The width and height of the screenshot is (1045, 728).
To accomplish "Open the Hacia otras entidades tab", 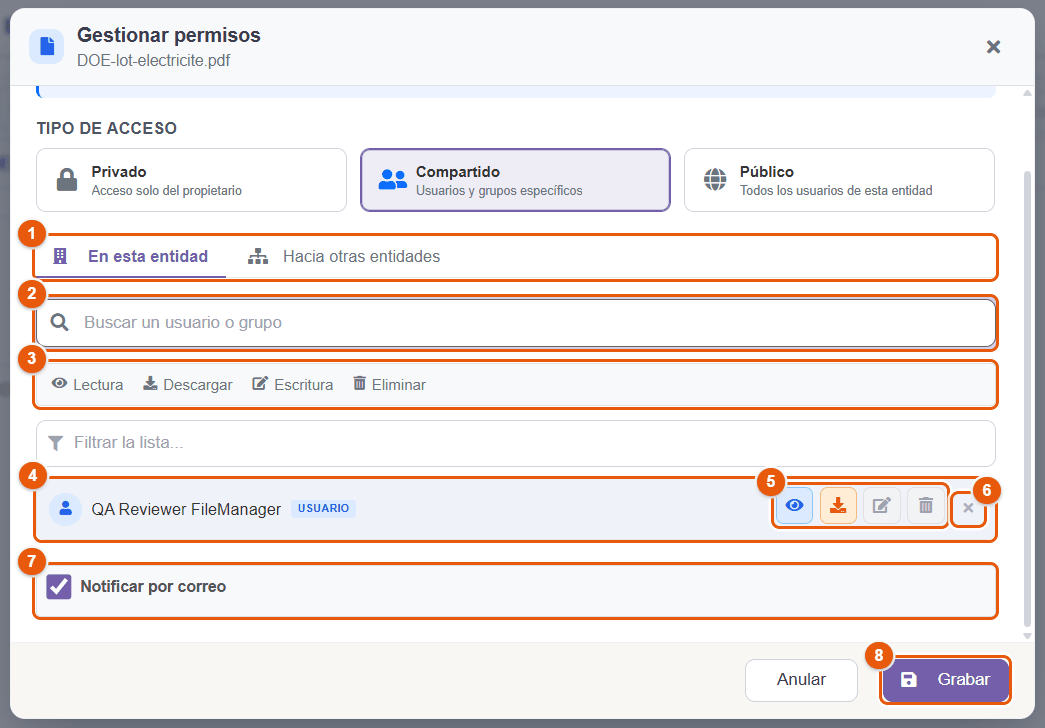I will coord(344,257).
